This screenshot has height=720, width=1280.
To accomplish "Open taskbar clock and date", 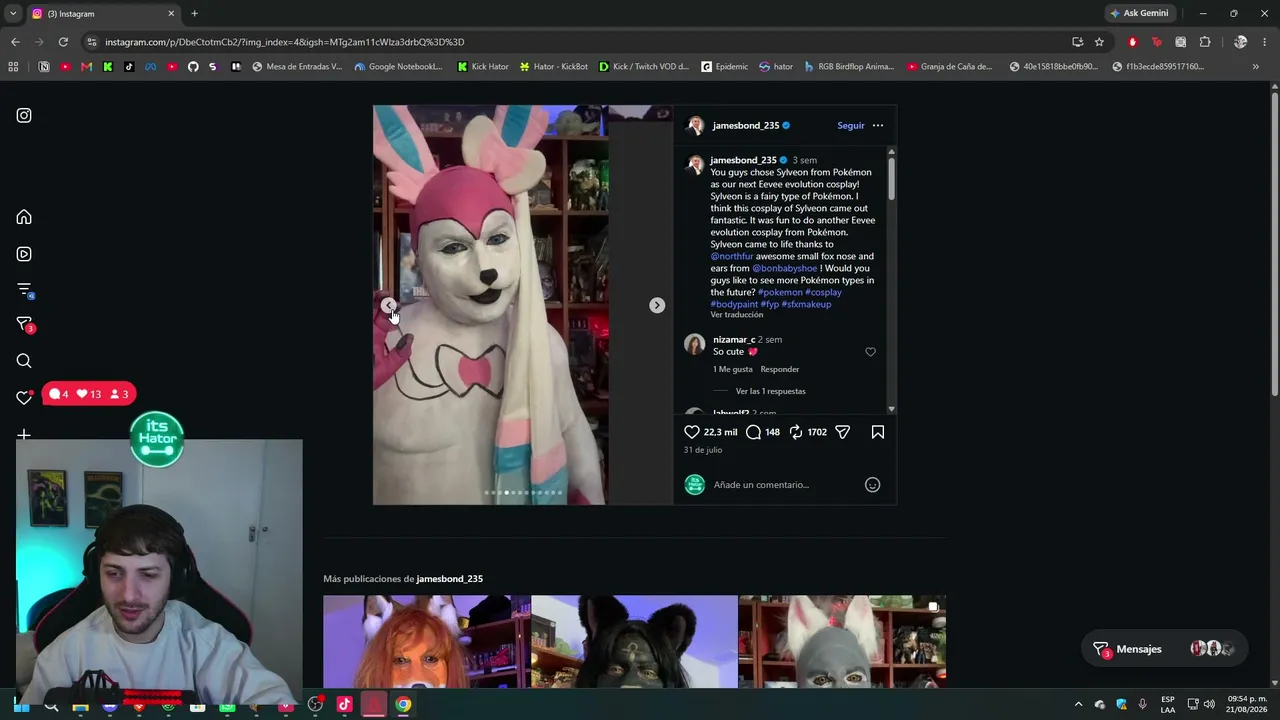I will 1247,705.
